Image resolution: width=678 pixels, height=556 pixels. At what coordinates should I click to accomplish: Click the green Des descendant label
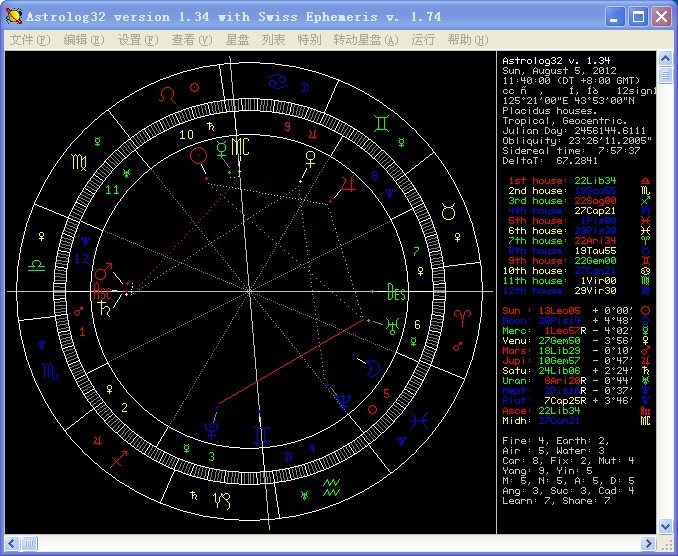click(397, 292)
